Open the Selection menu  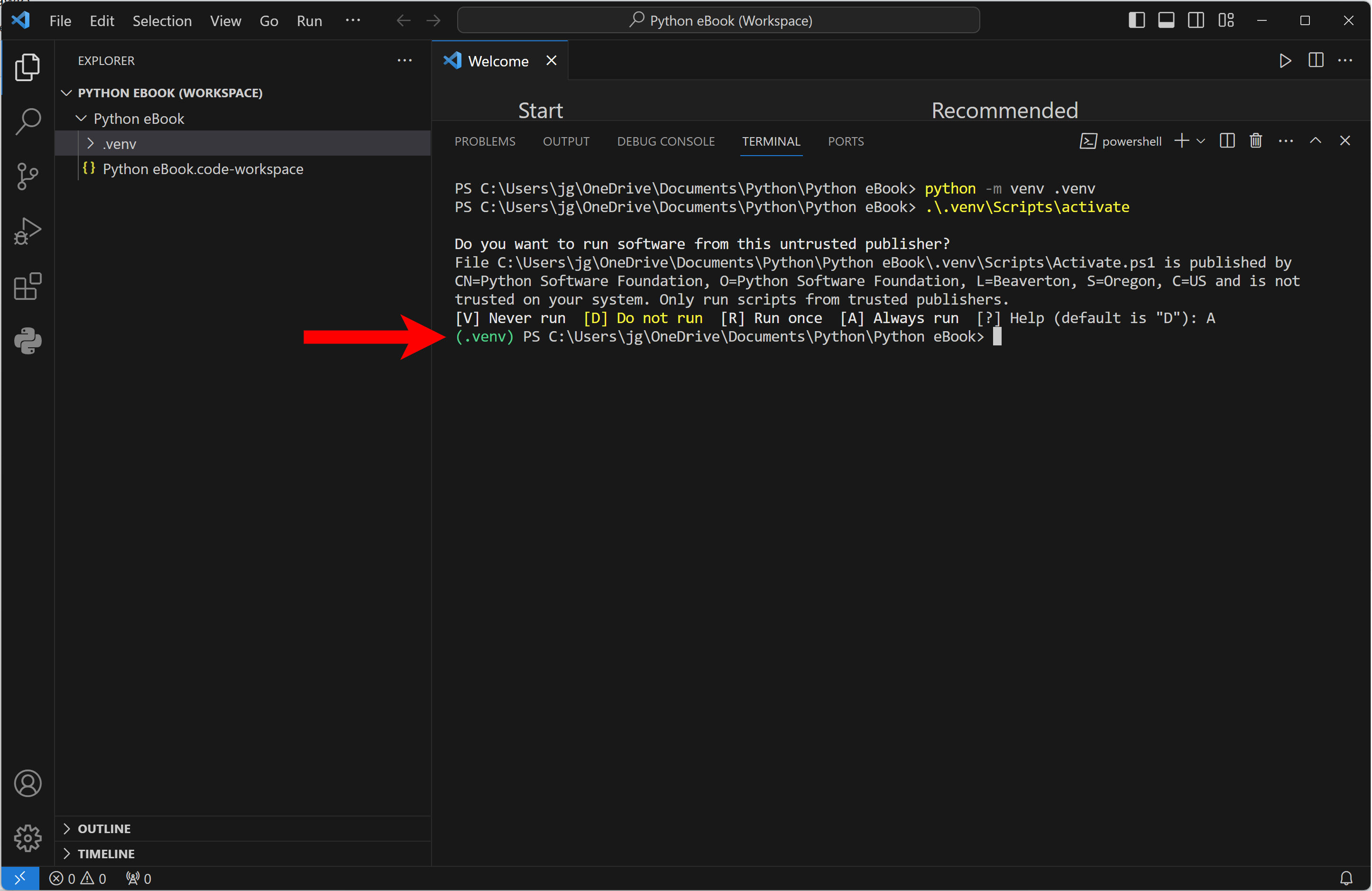pos(162,21)
